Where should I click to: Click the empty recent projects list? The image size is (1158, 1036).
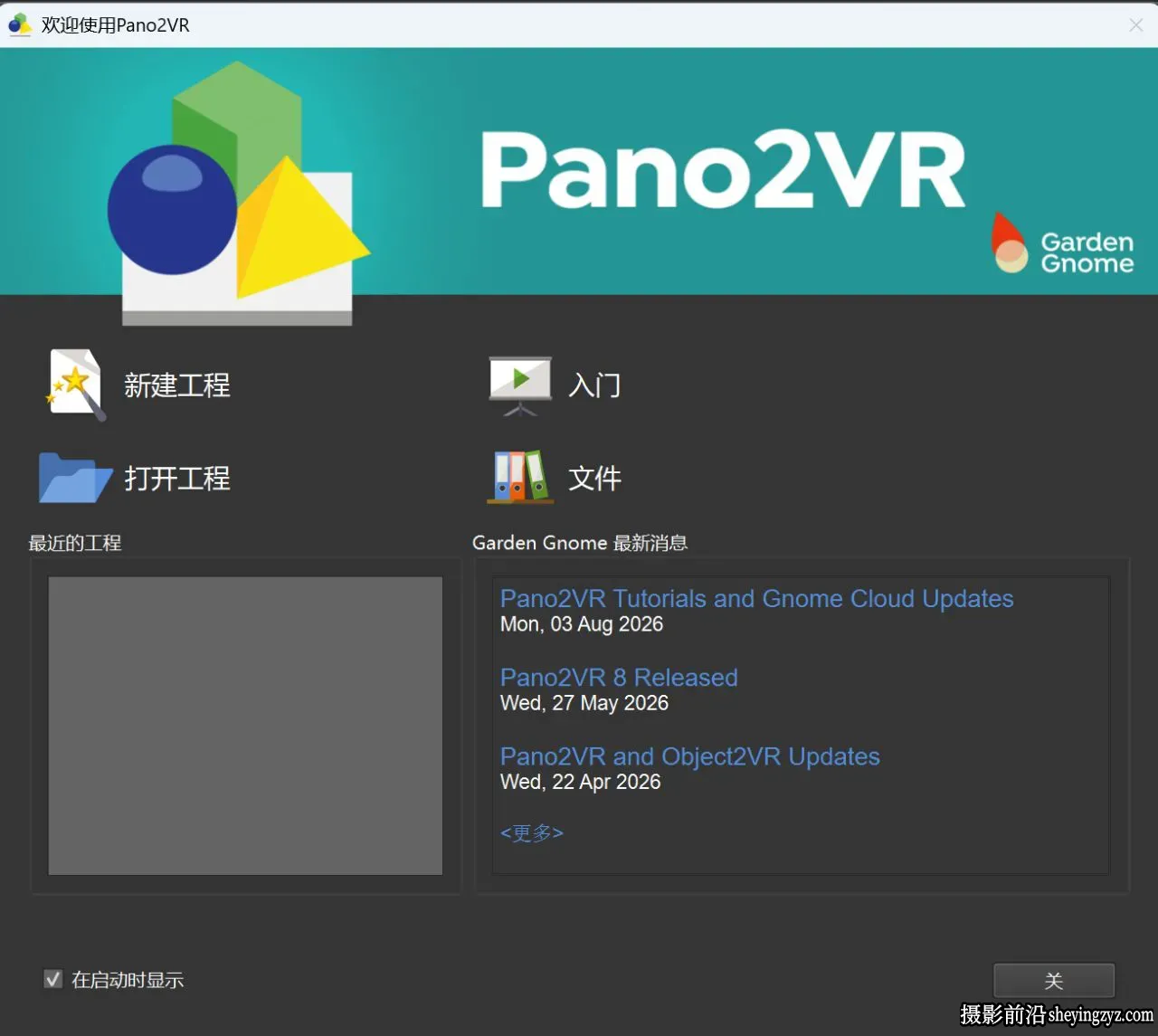pos(245,726)
